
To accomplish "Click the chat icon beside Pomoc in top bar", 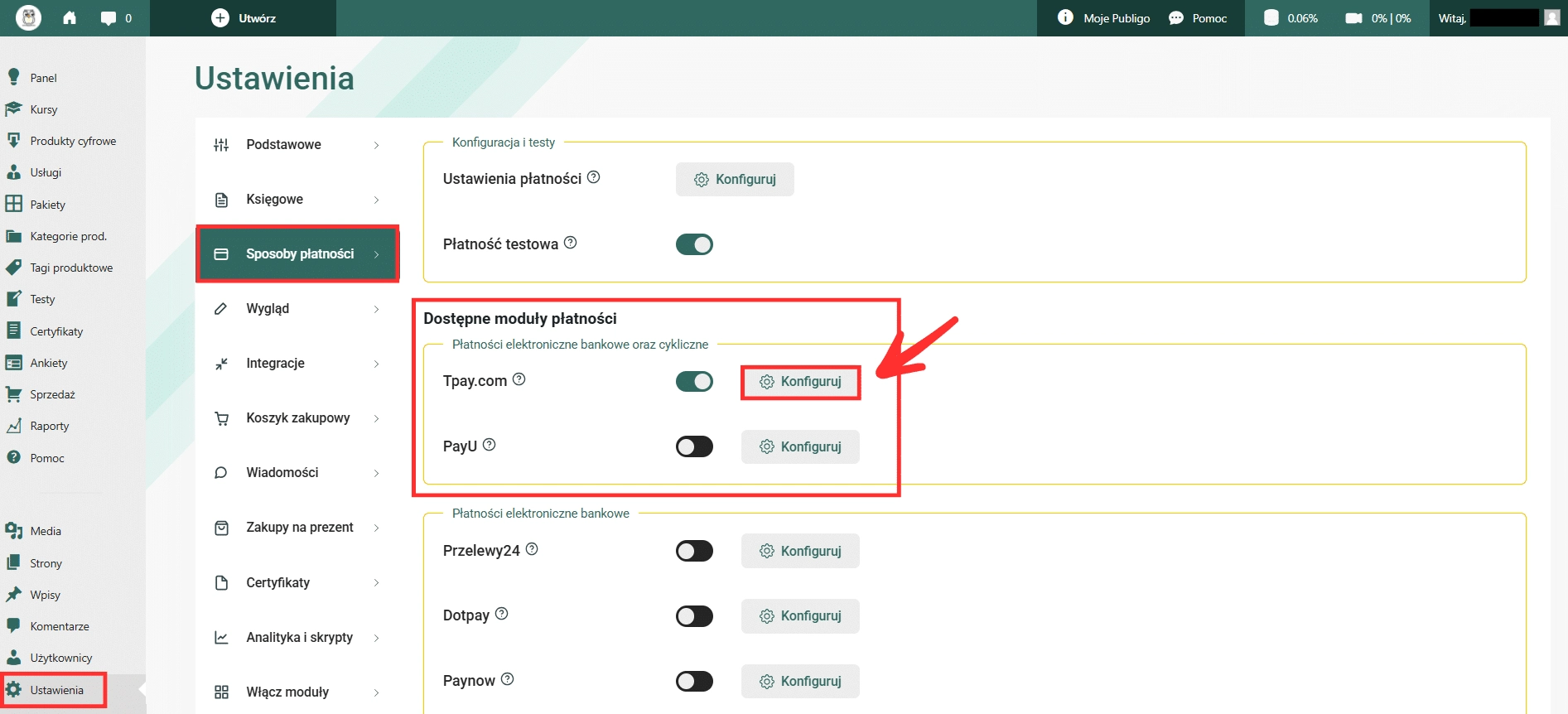I will (1176, 18).
